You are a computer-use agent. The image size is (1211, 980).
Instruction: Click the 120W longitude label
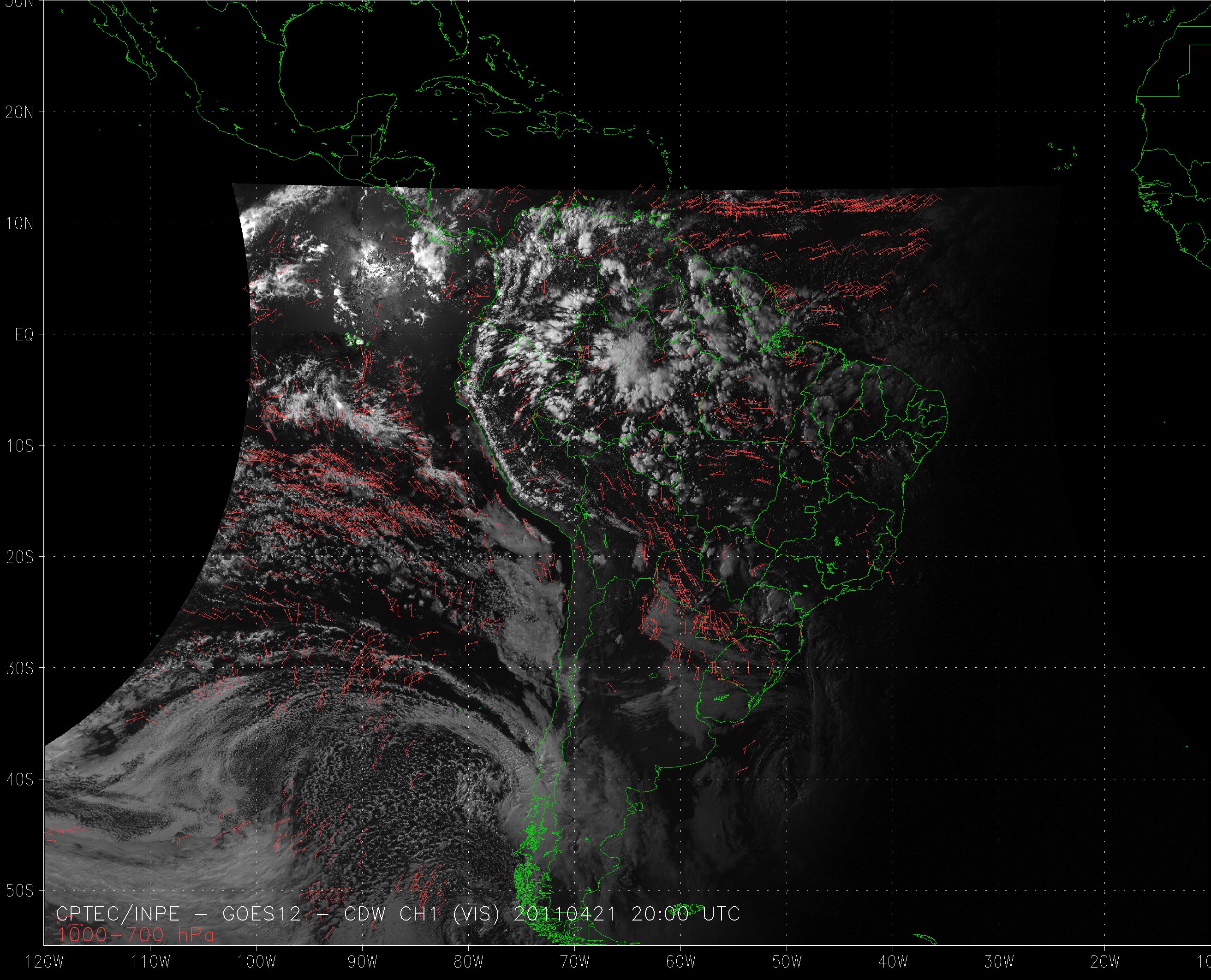click(x=45, y=962)
